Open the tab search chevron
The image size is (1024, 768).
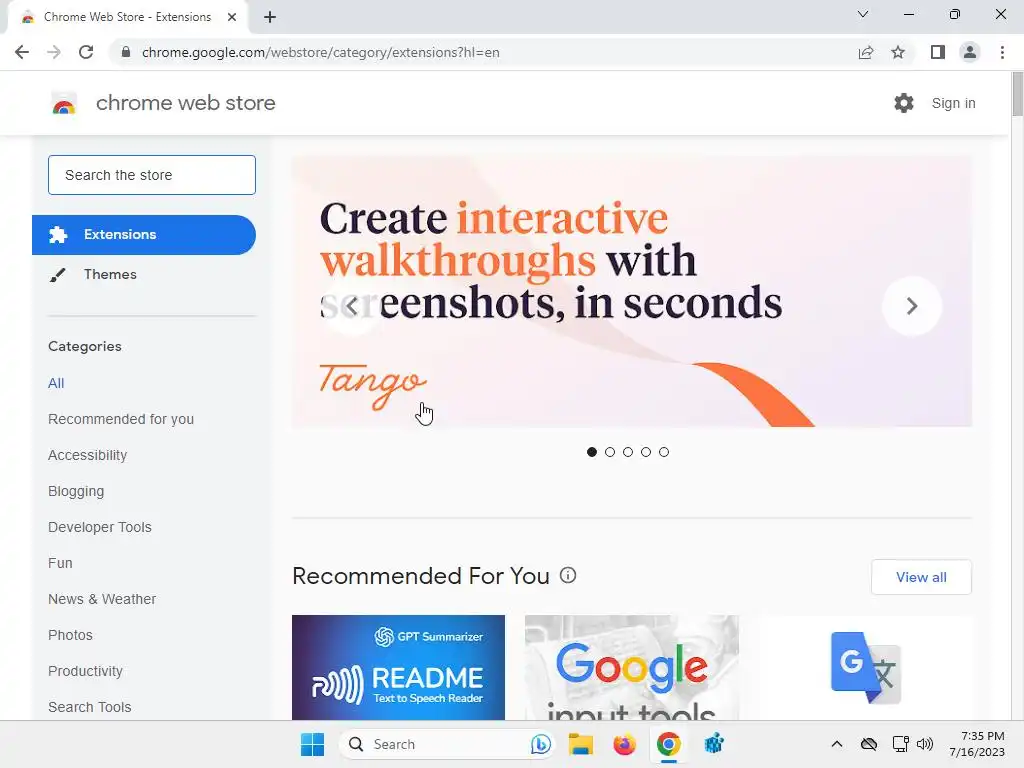click(x=863, y=14)
